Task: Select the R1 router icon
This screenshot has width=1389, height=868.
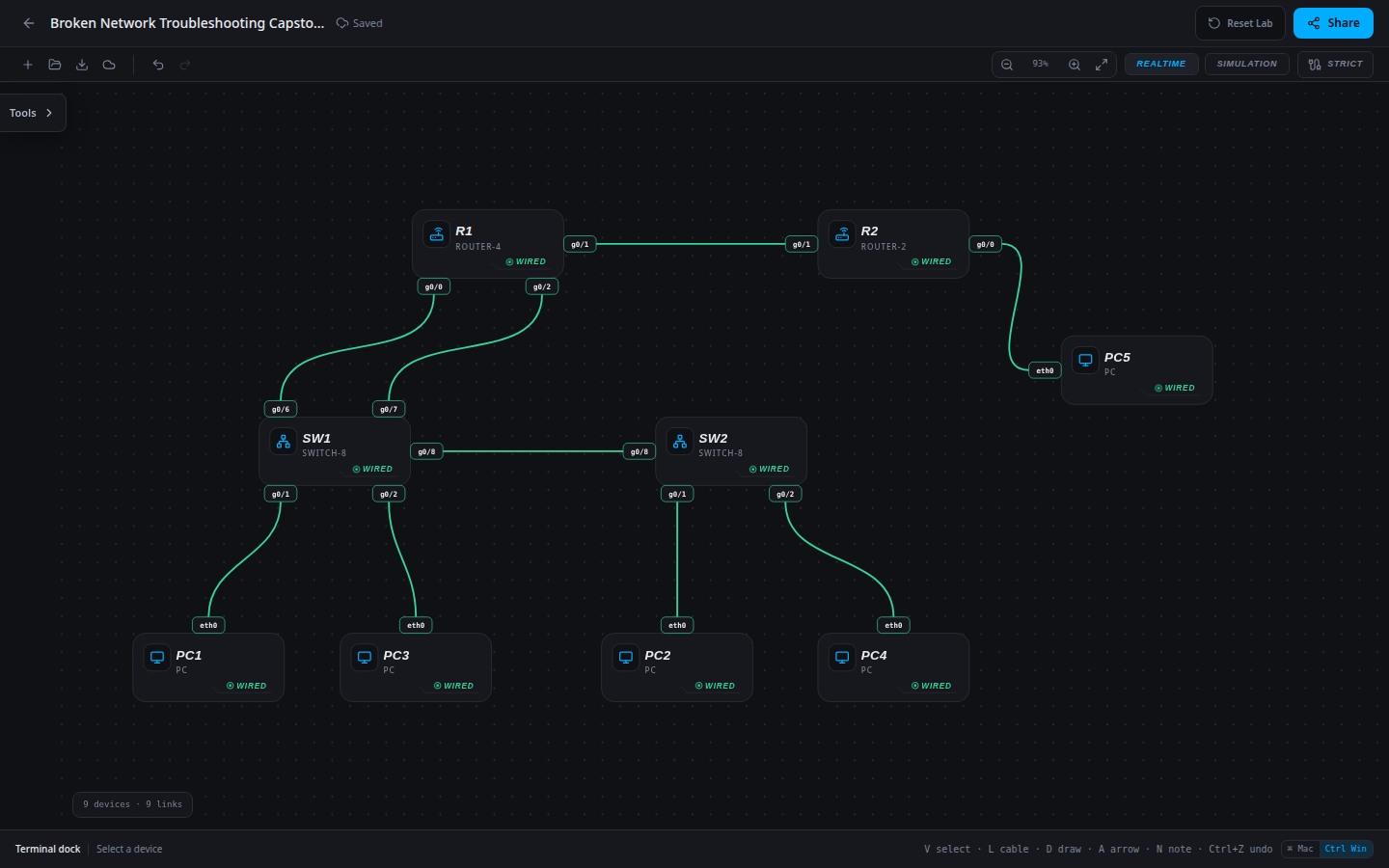Action: click(437, 234)
